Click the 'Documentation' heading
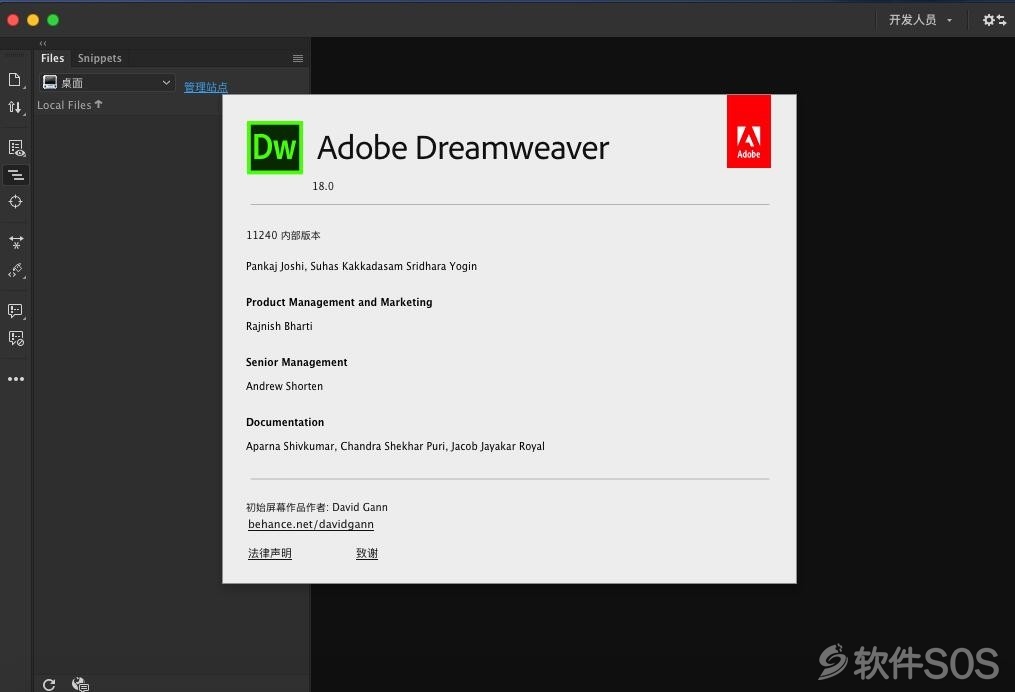This screenshot has width=1015, height=692. 285,422
